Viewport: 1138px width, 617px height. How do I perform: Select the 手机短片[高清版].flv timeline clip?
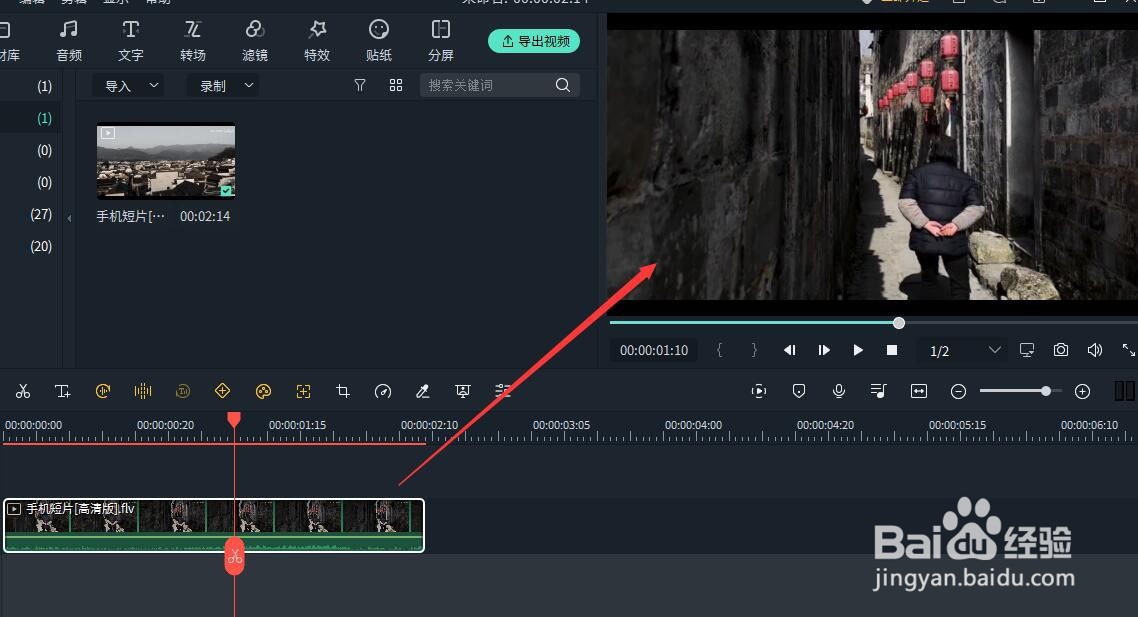214,526
